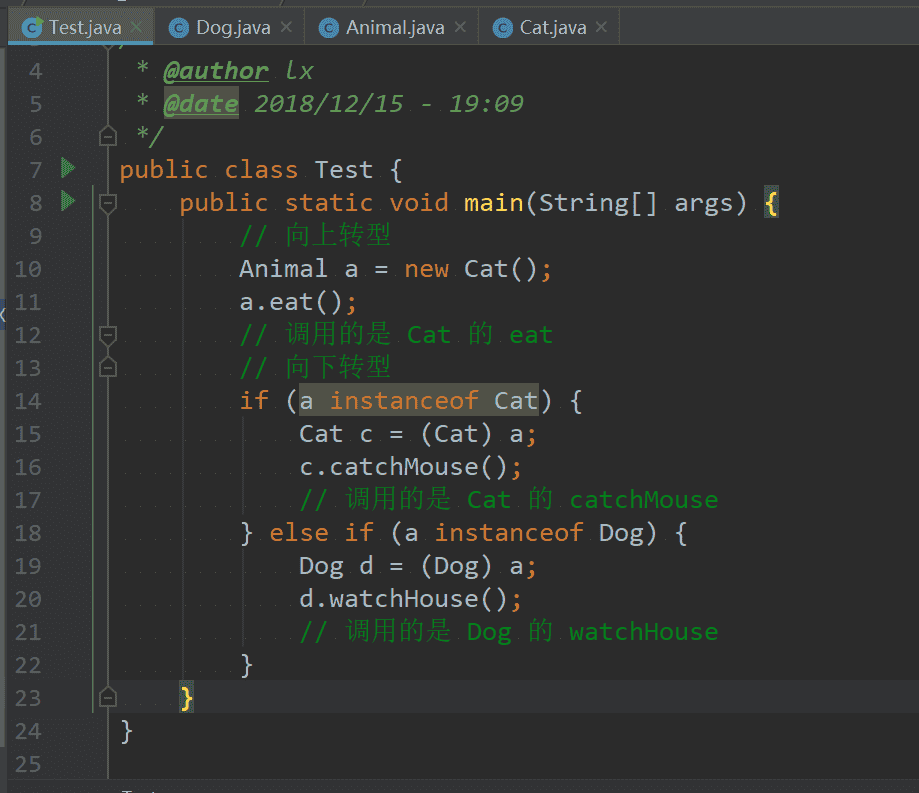This screenshot has height=793, width=919.
Task: Switch to the Dog.java tab
Action: click(x=232, y=27)
